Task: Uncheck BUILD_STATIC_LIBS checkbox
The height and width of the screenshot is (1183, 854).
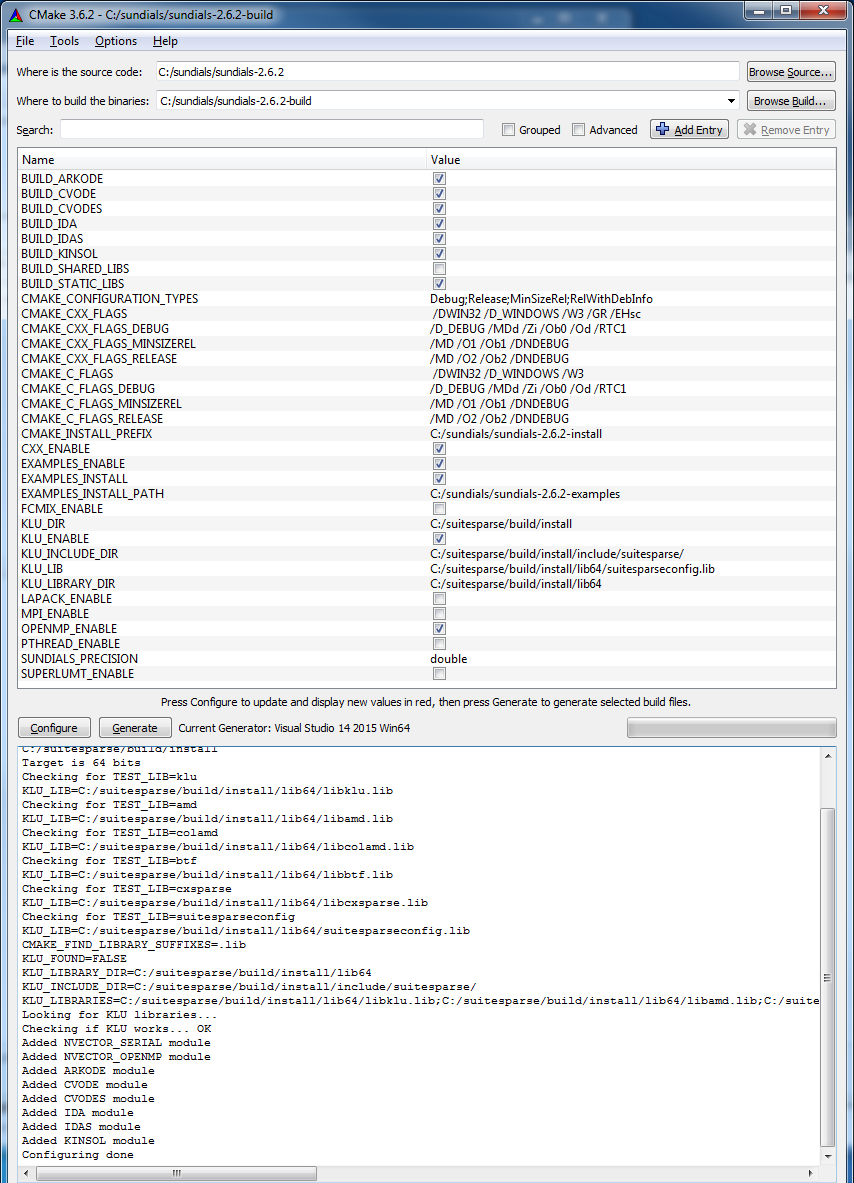Action: [x=439, y=284]
